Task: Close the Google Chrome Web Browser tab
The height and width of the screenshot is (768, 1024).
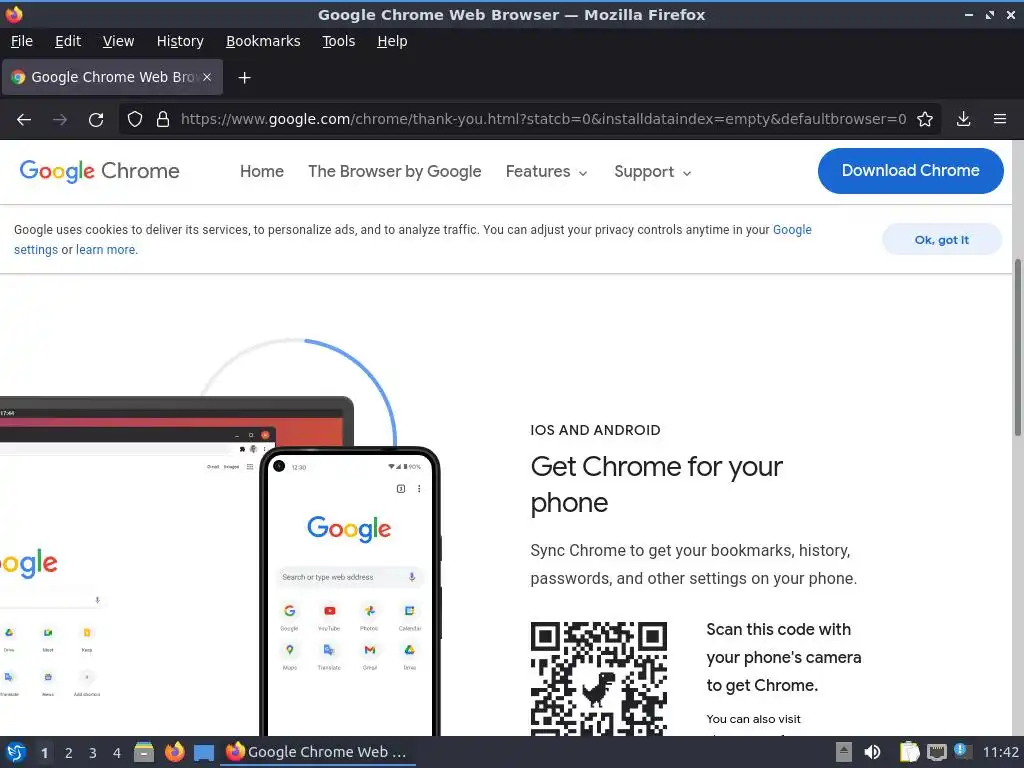Action: pyautogui.click(x=207, y=77)
